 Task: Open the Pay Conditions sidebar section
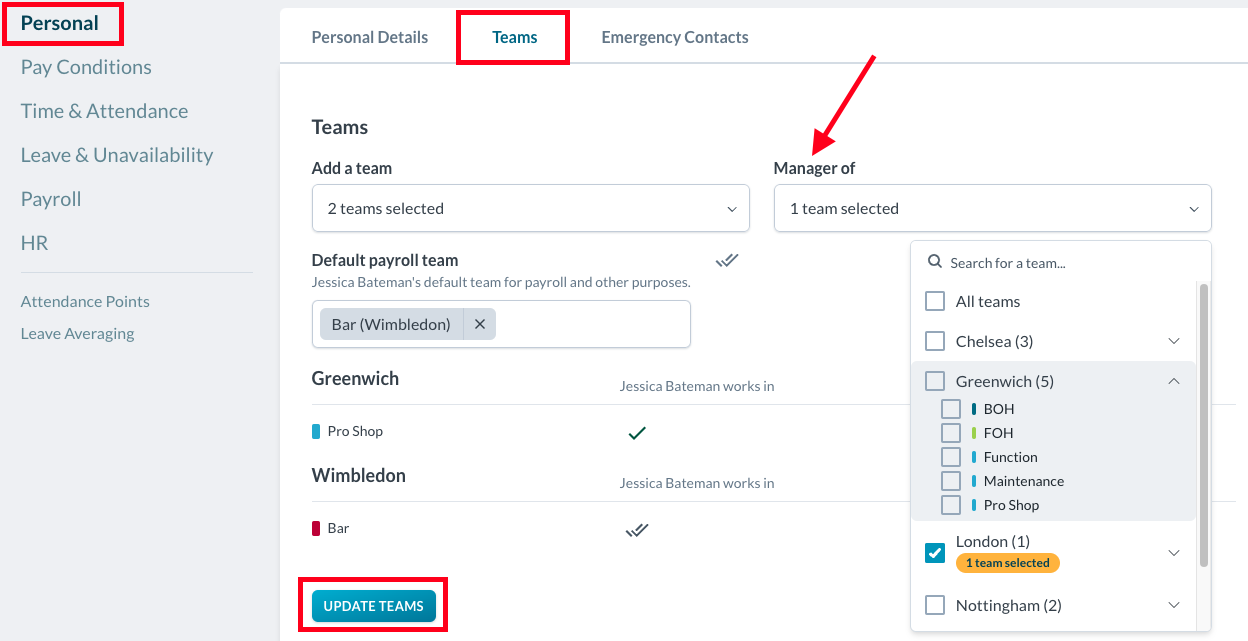[x=86, y=67]
